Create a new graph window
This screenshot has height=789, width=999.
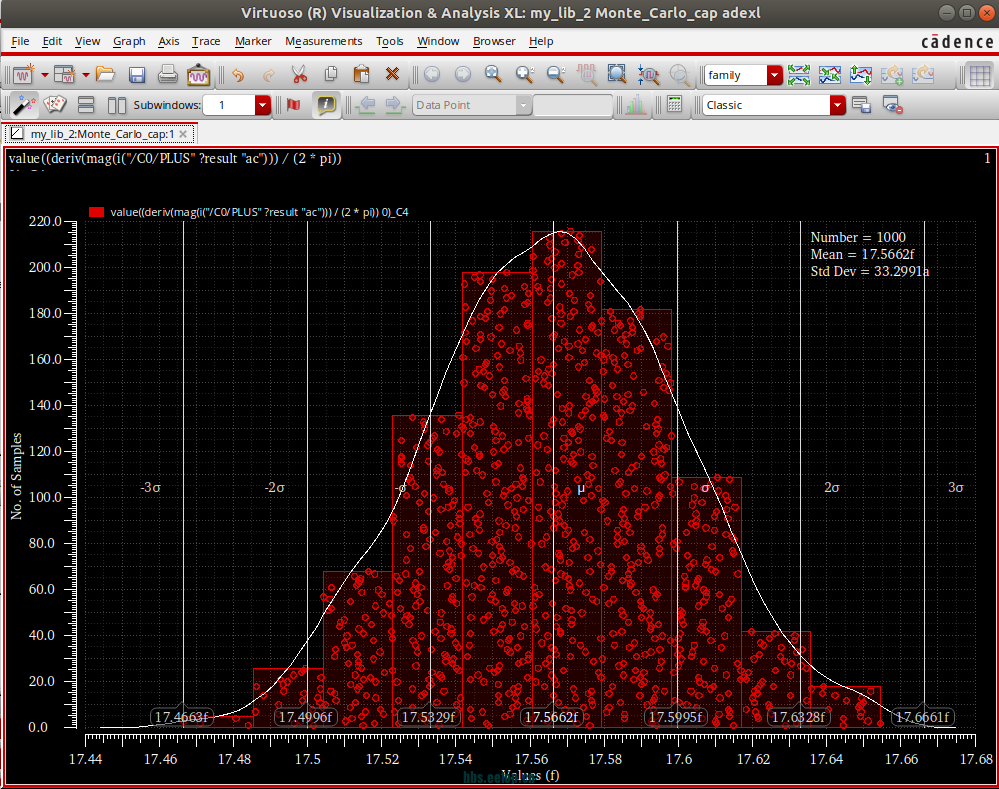tap(24, 75)
